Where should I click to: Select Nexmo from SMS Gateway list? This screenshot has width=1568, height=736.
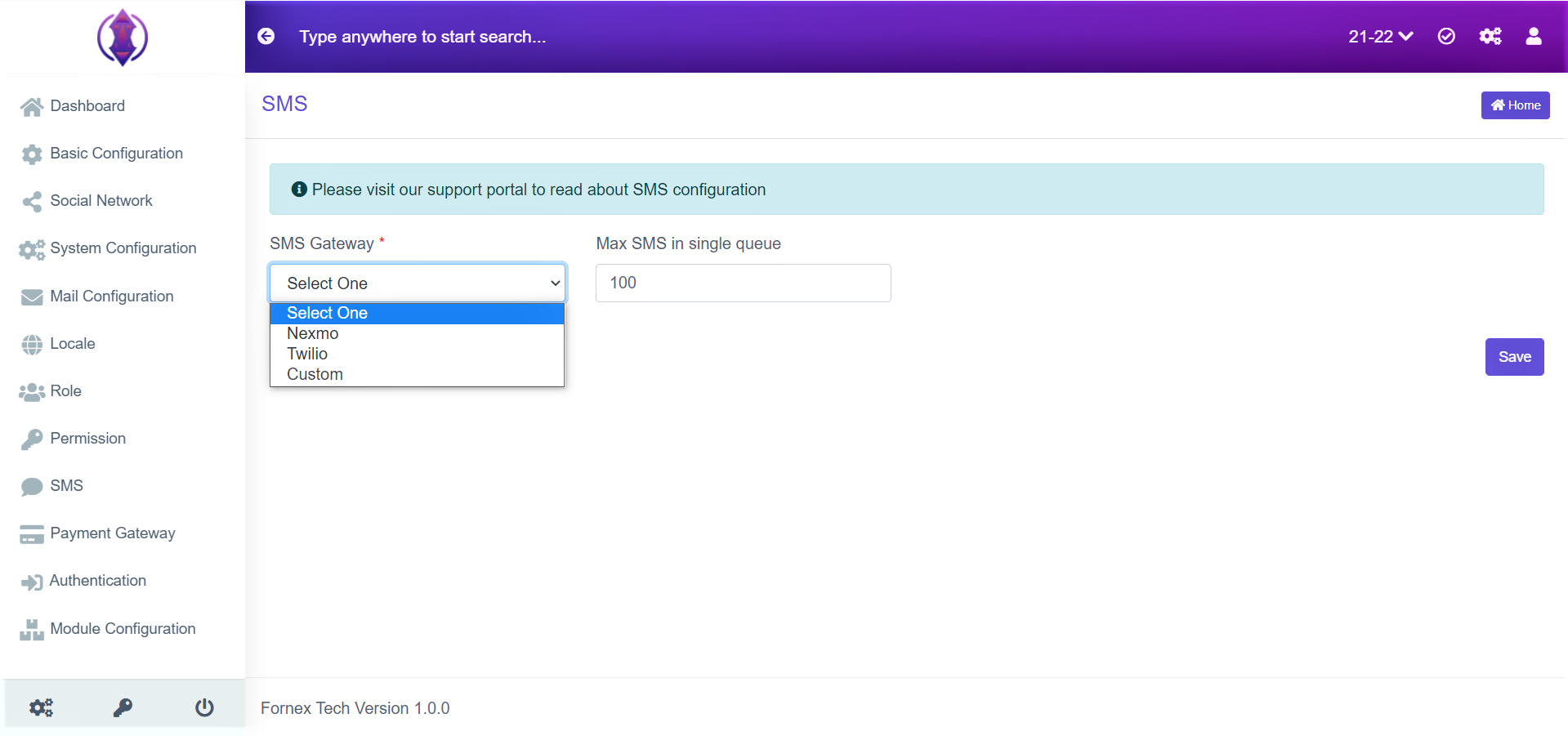(417, 333)
